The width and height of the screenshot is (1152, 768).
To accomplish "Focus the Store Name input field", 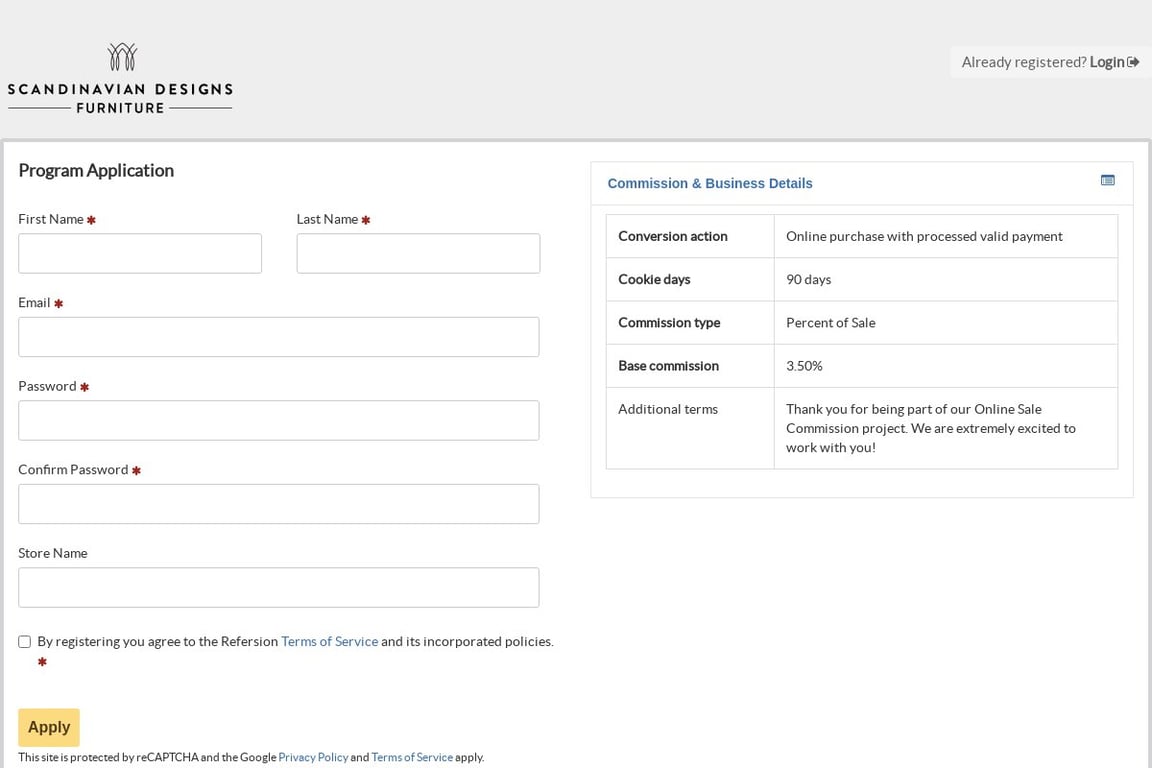I will tap(278, 587).
